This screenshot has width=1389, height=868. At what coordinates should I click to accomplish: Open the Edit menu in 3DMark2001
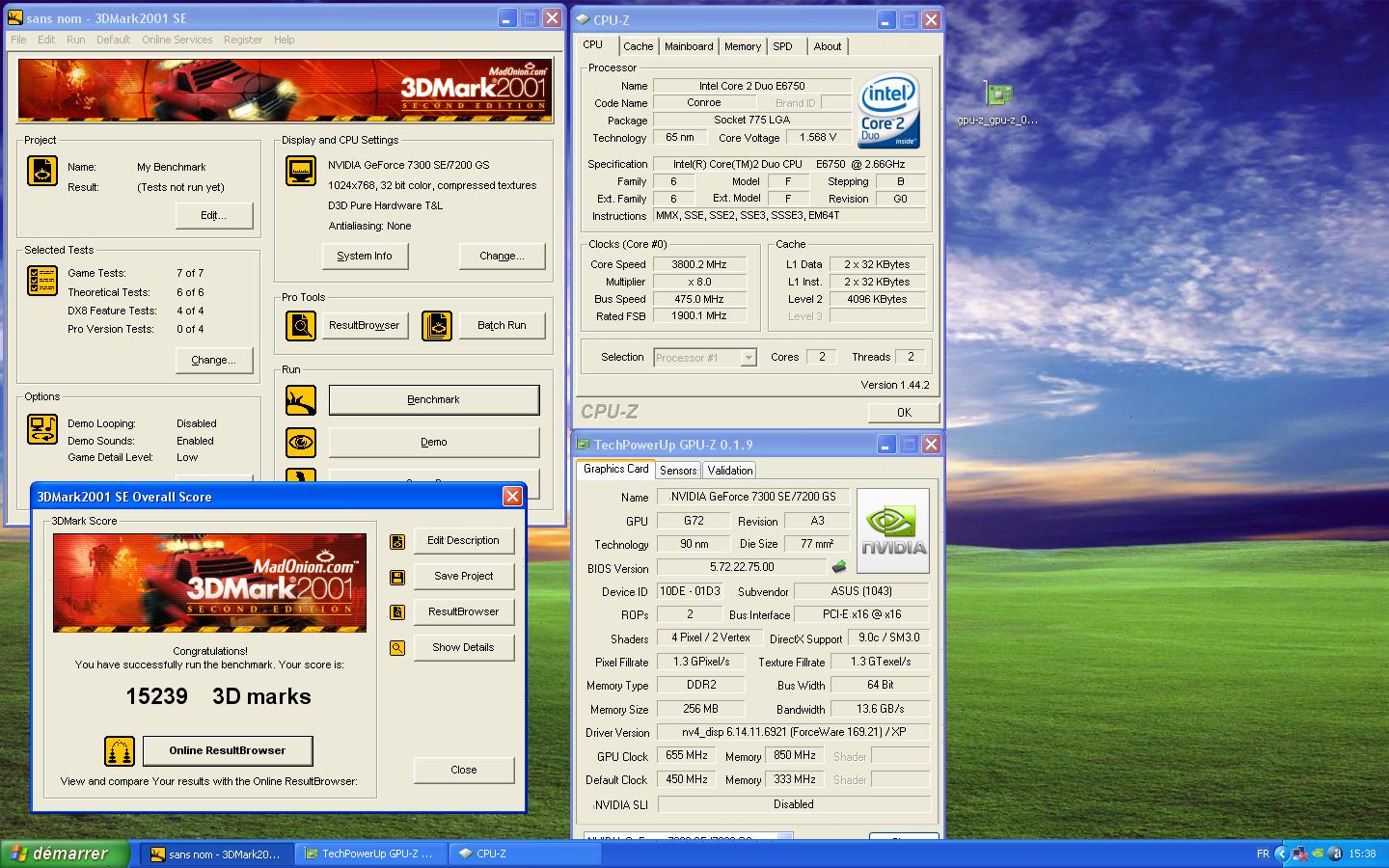46,40
